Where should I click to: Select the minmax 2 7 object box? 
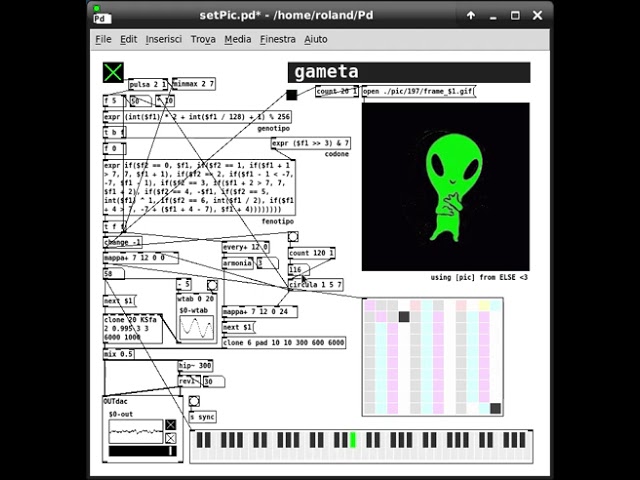(x=194, y=84)
